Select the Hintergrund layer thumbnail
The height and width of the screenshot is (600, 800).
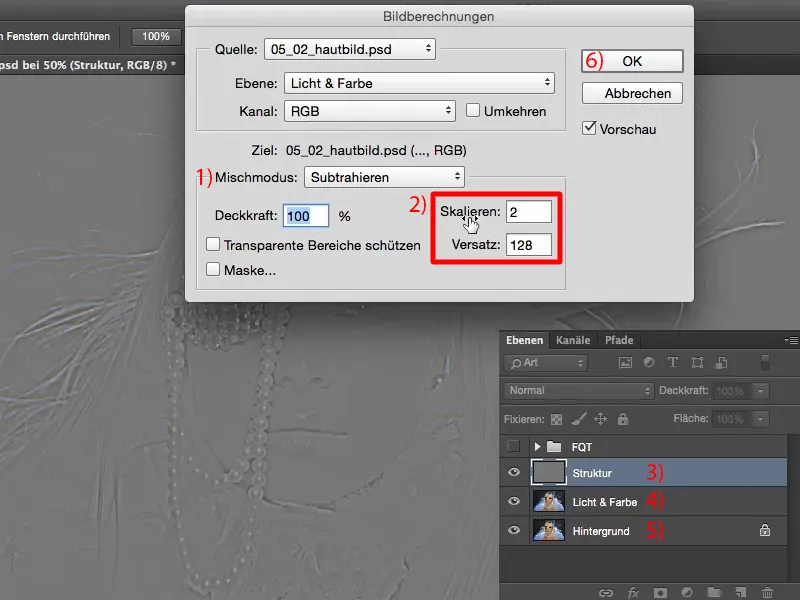pos(548,530)
